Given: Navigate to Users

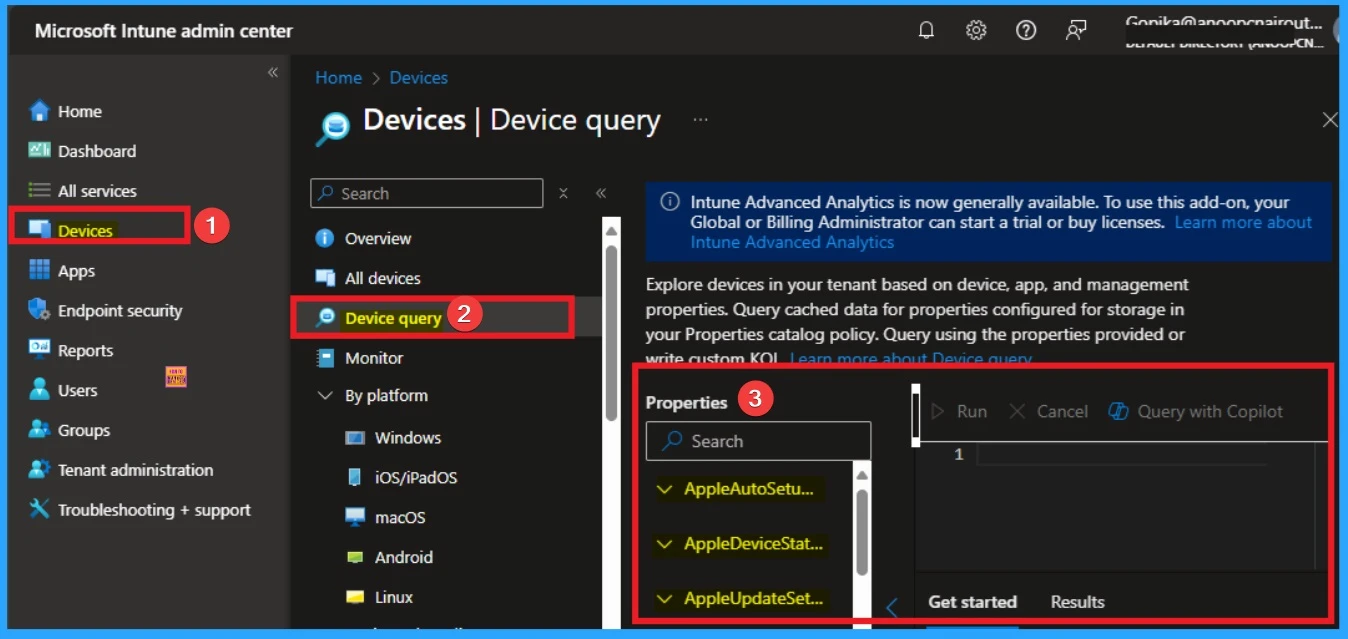Looking at the screenshot, I should [x=79, y=390].
